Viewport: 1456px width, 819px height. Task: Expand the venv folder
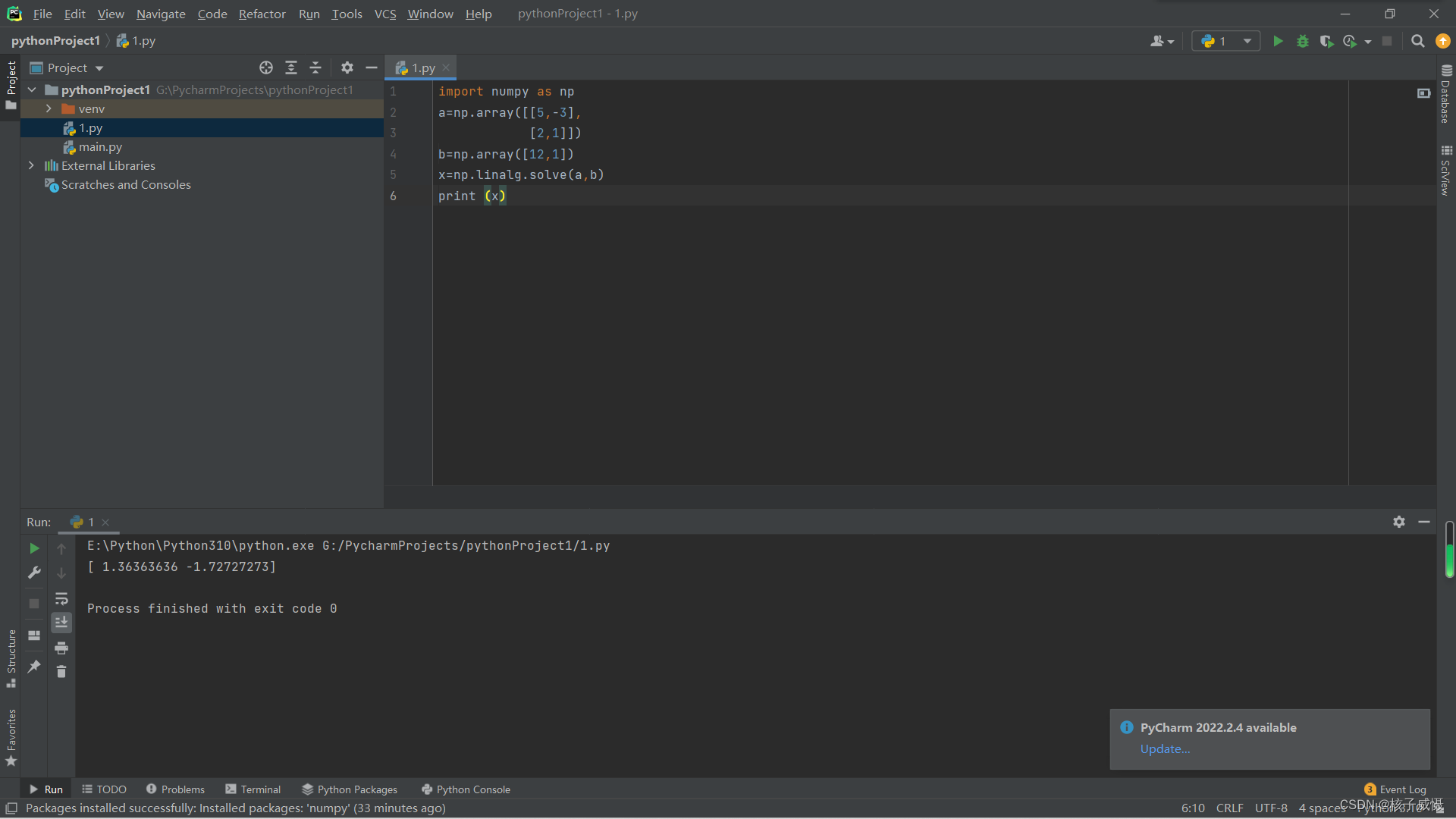point(49,108)
